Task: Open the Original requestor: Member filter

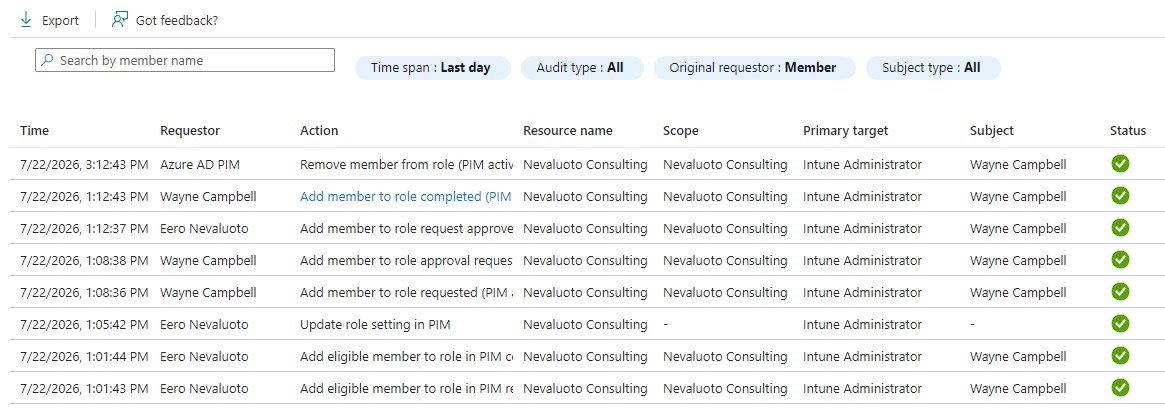Action: (754, 68)
